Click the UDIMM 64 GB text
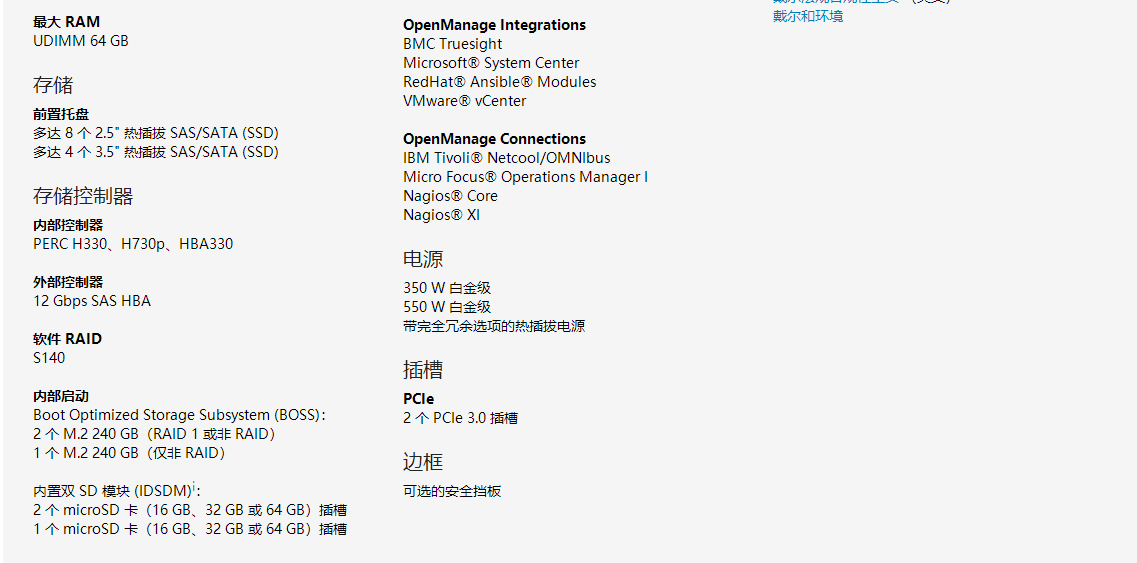This screenshot has width=1137, height=563. (80, 41)
